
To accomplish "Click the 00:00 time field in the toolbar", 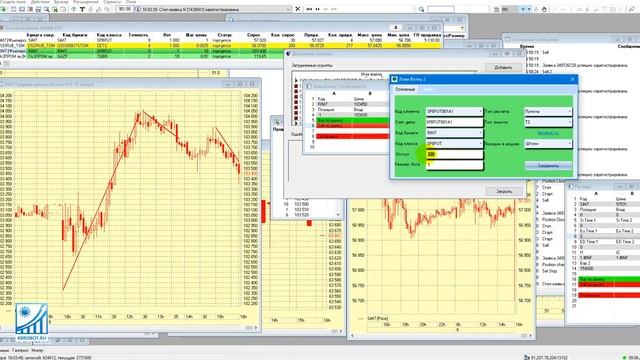I will click(124, 9).
